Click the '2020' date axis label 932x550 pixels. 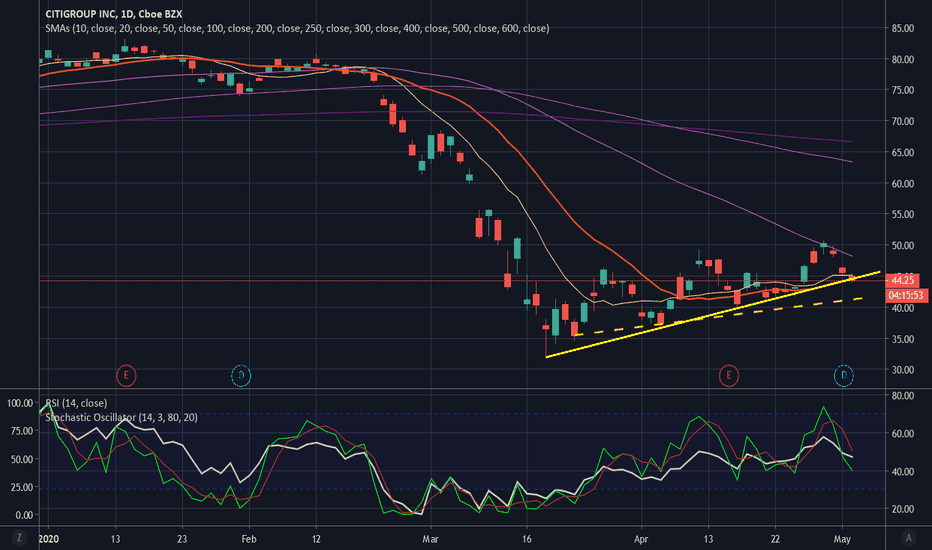tap(49, 539)
